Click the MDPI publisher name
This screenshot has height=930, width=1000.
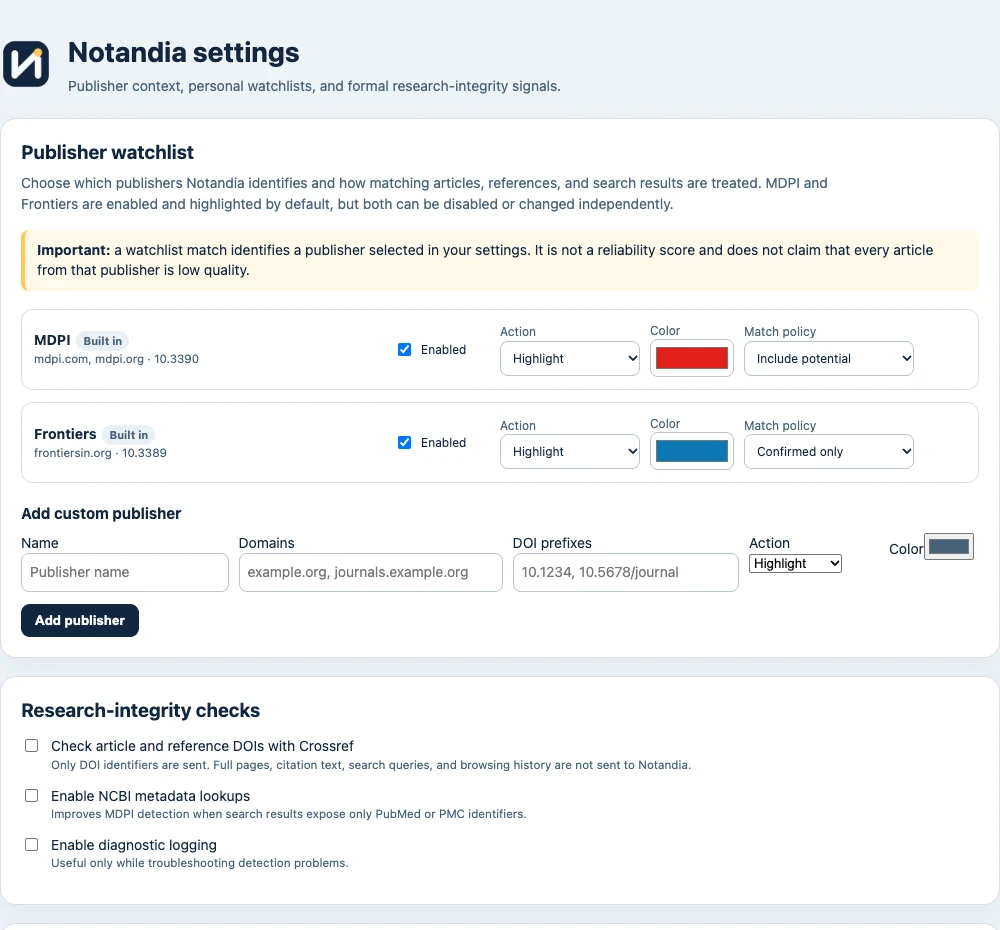point(52,340)
